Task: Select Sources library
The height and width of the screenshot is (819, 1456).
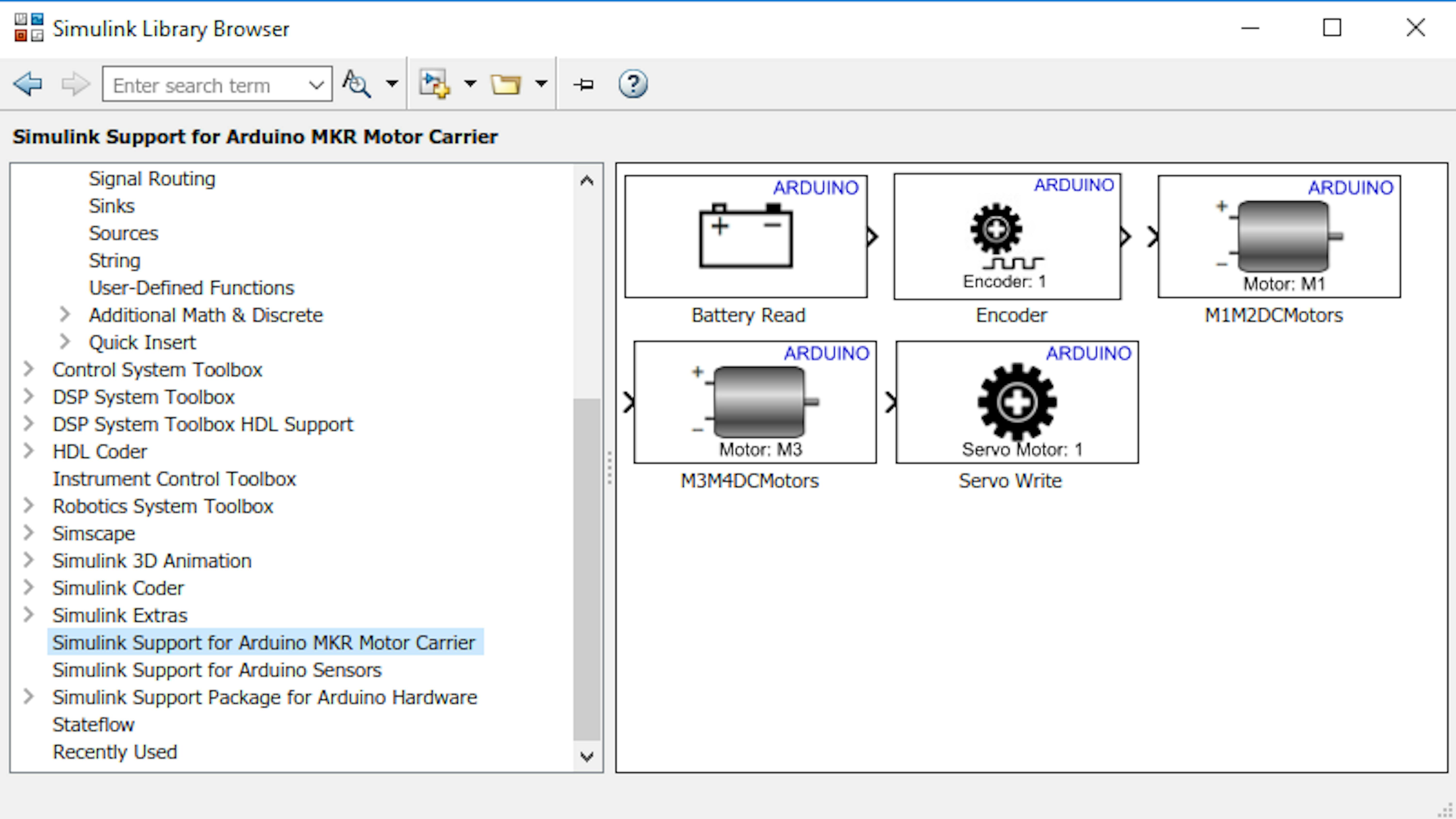Action: 123,233
